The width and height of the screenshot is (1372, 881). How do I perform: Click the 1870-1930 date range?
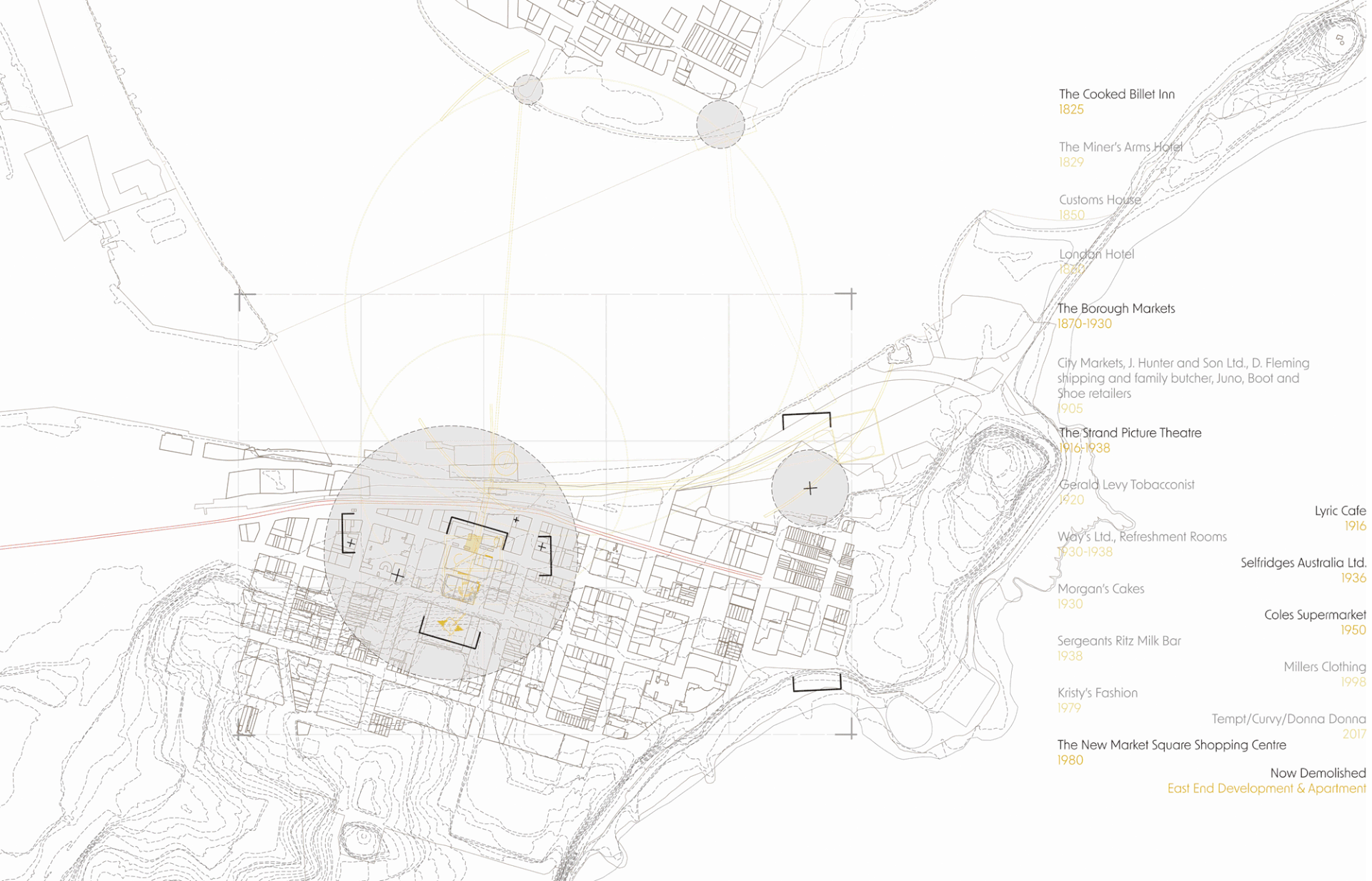[1084, 324]
